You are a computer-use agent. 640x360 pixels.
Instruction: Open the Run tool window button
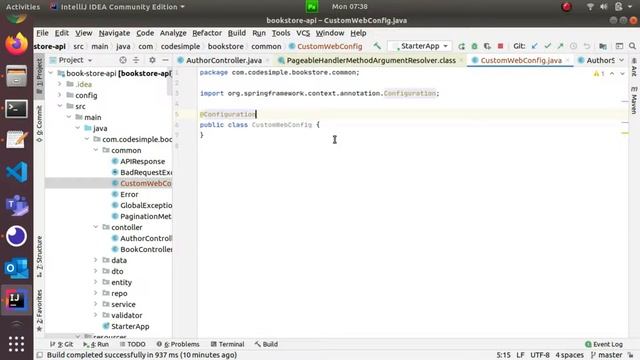click(x=96, y=344)
